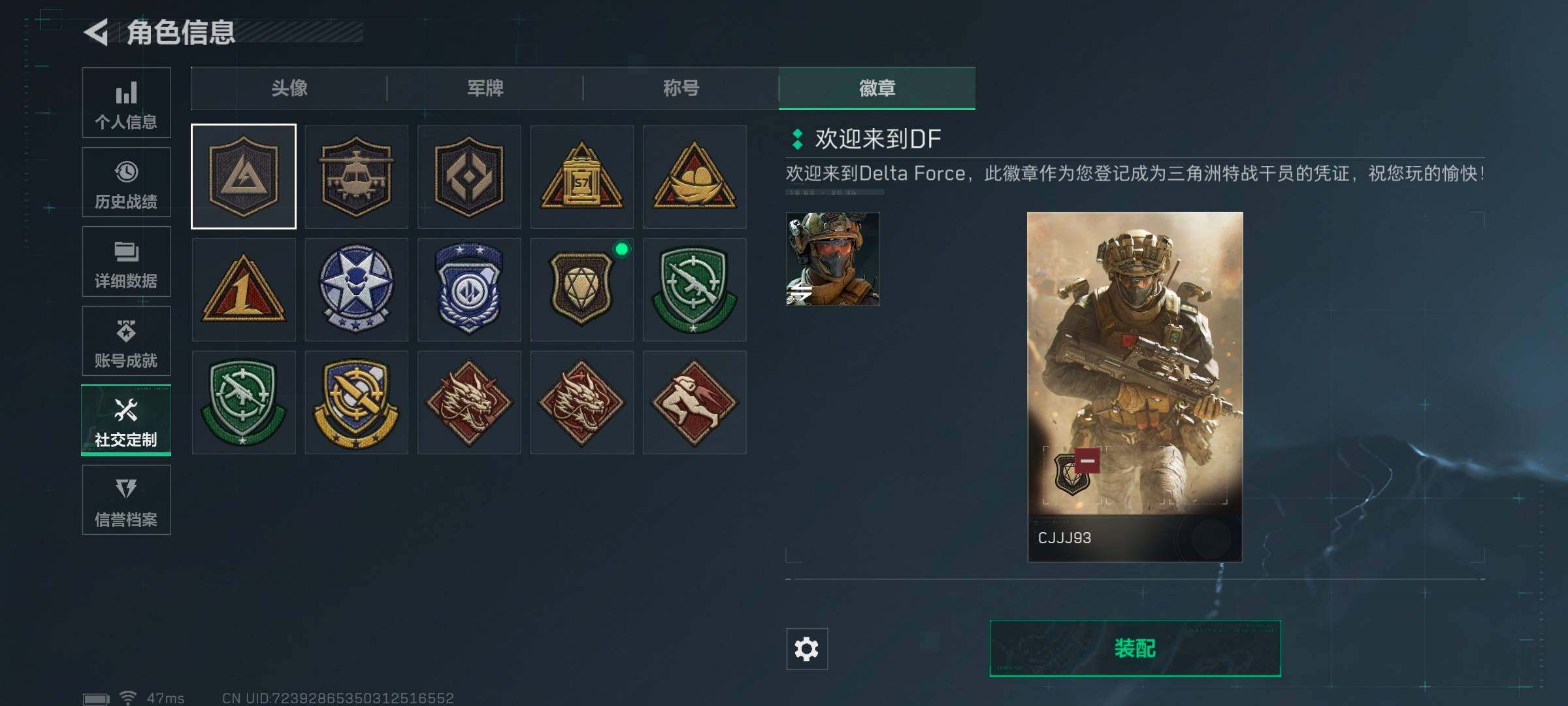Switch to the 头像 tab
Viewport: 1568px width, 706px height.
(x=289, y=88)
